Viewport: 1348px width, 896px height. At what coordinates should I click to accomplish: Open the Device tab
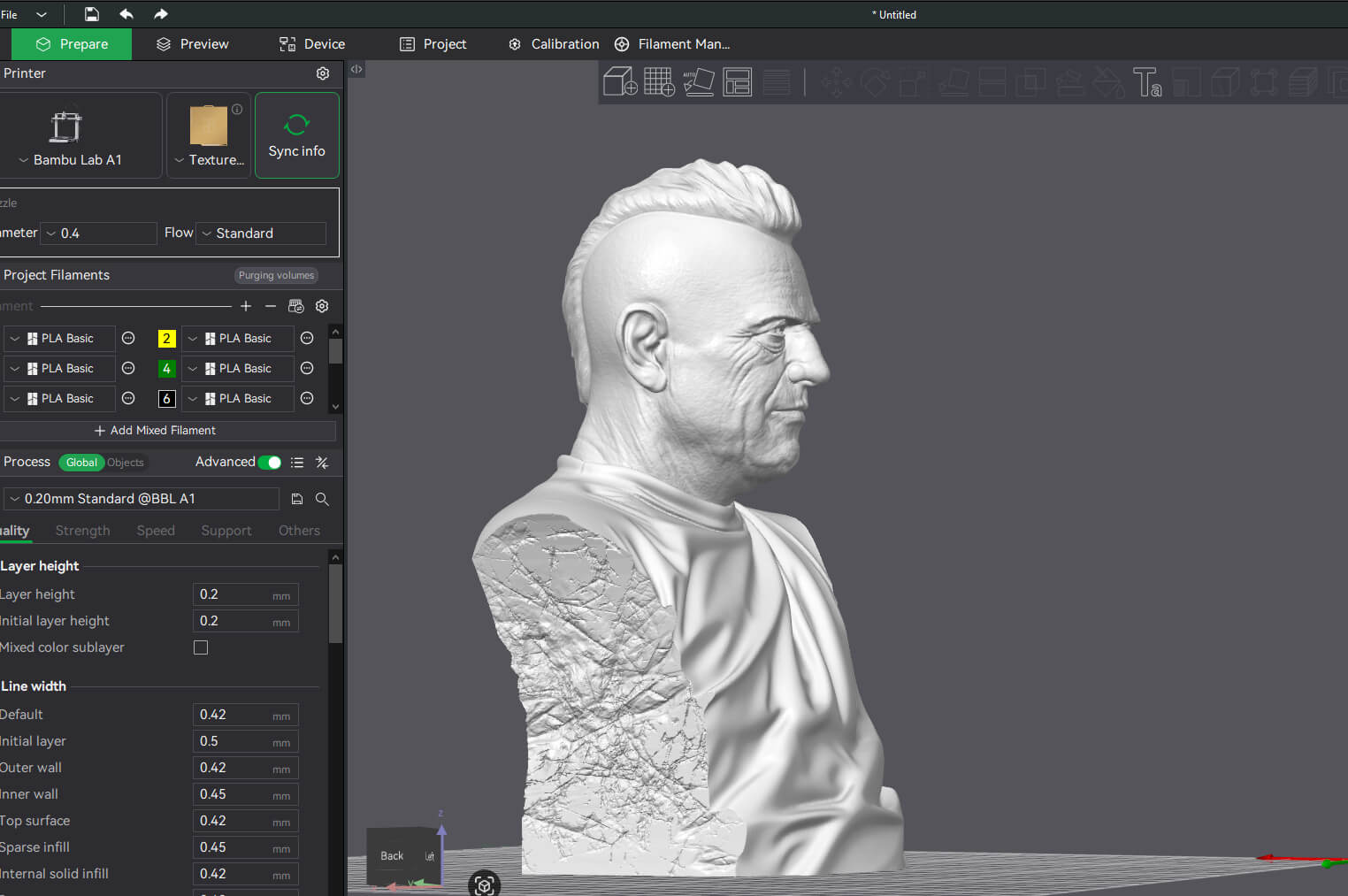[312, 44]
